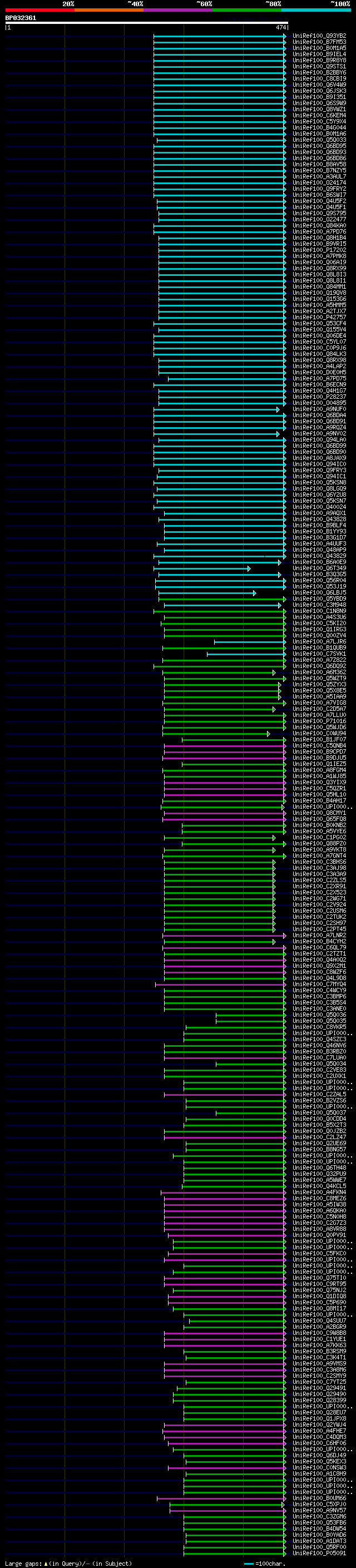Viewport: 356px width, 1568px height.
Task: Select hit UniRef100_B9IEL4
Action: click(319, 54)
